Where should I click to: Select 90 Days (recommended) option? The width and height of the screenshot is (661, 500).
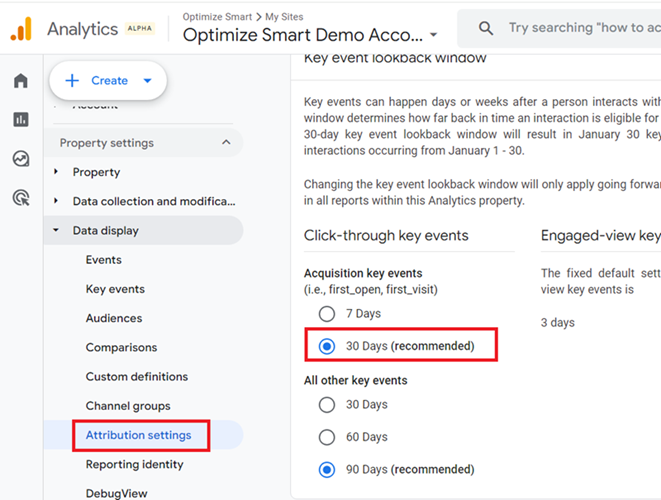point(327,470)
